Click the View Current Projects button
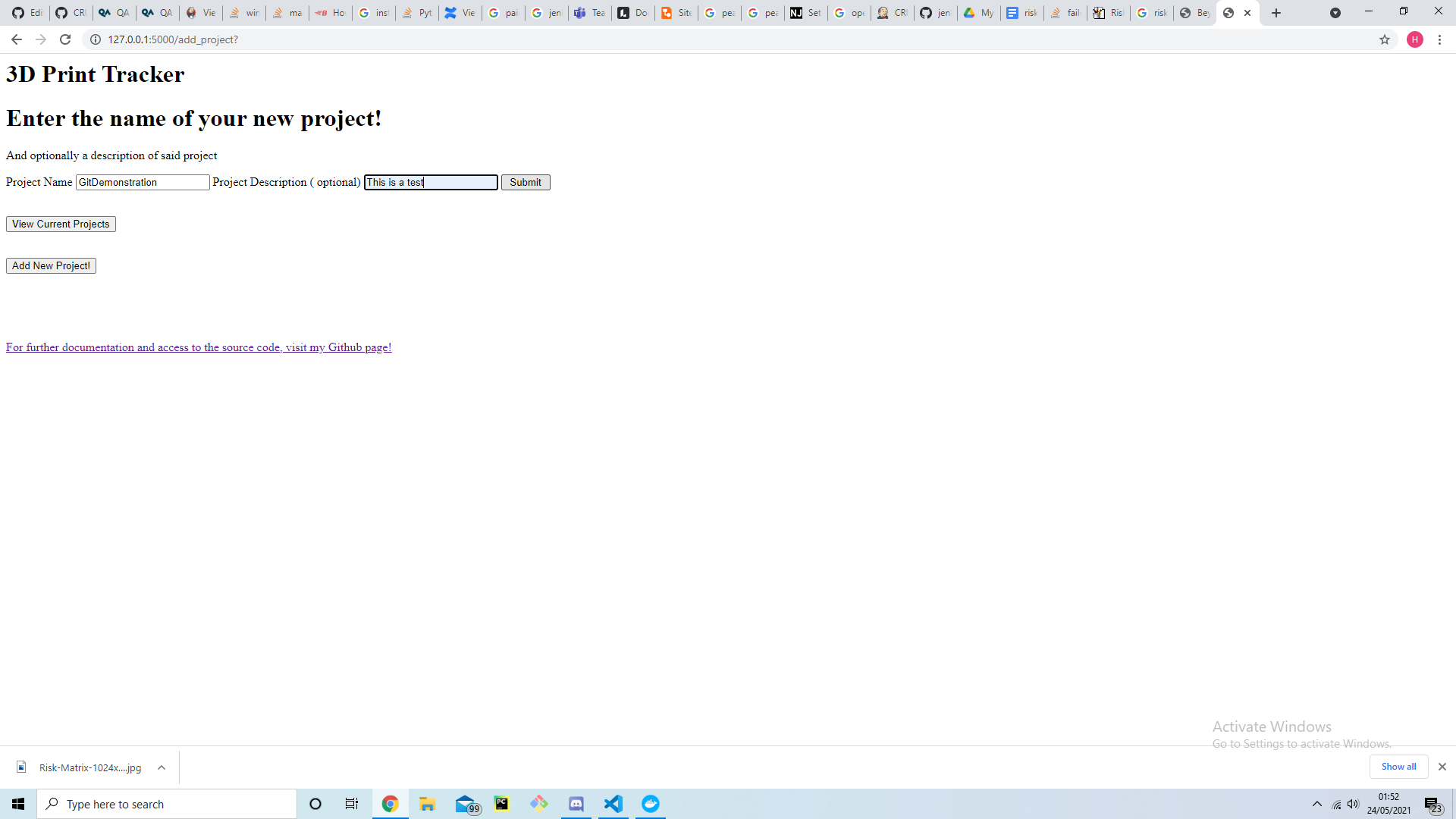1456x819 pixels. tap(61, 224)
